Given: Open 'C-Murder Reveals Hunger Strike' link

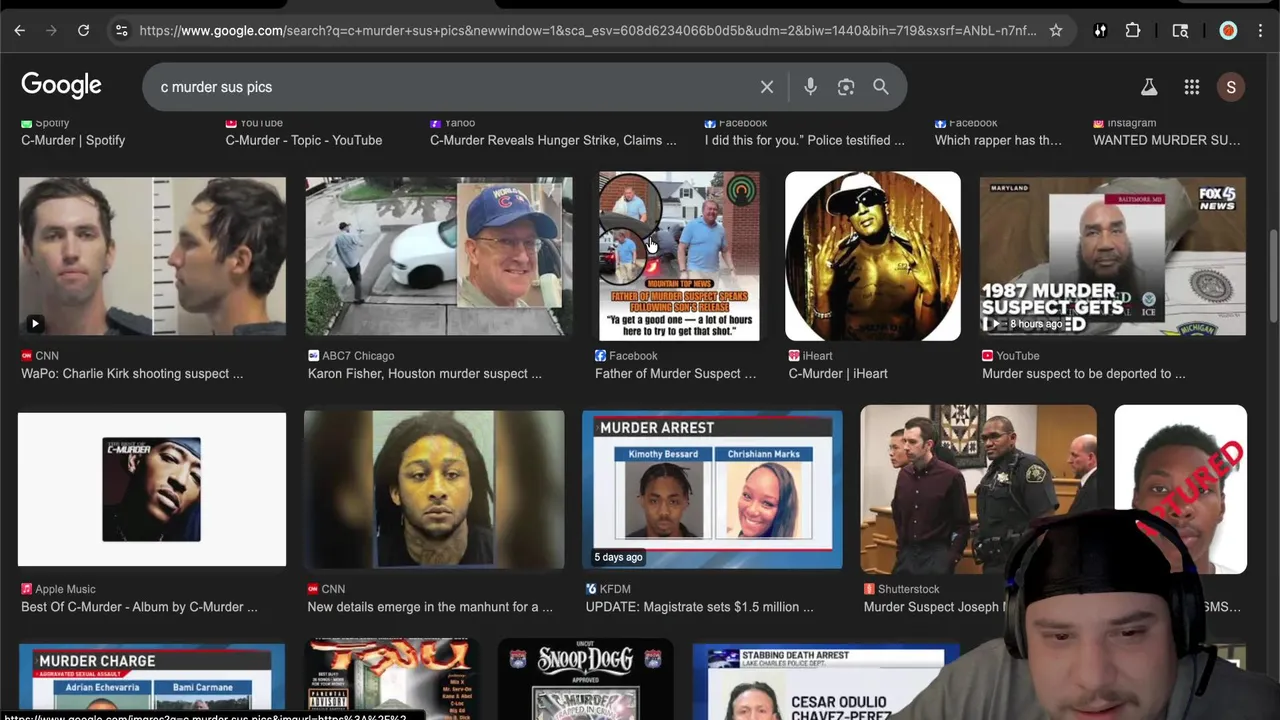Looking at the screenshot, I should [x=553, y=140].
